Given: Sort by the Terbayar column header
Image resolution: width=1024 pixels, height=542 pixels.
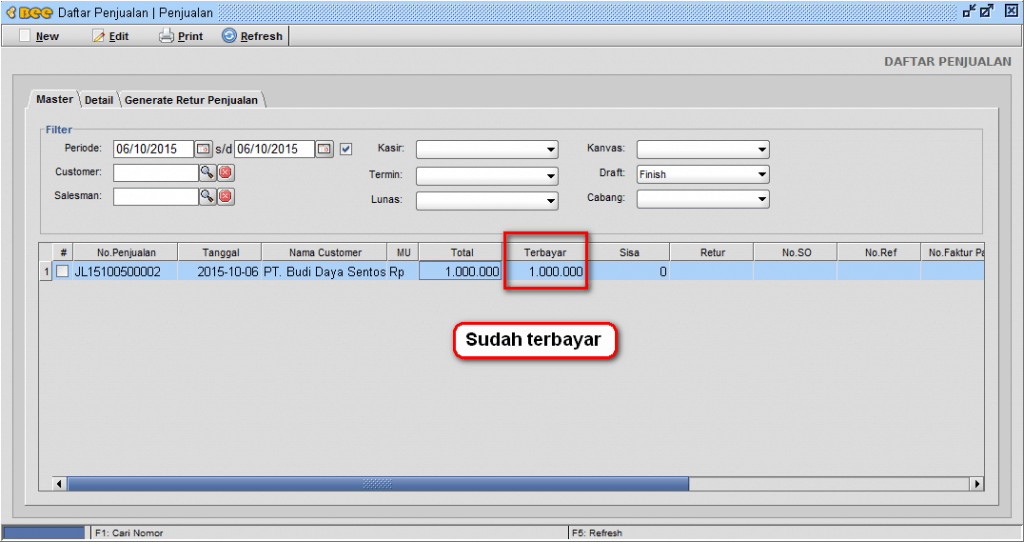Looking at the screenshot, I should [x=545, y=253].
